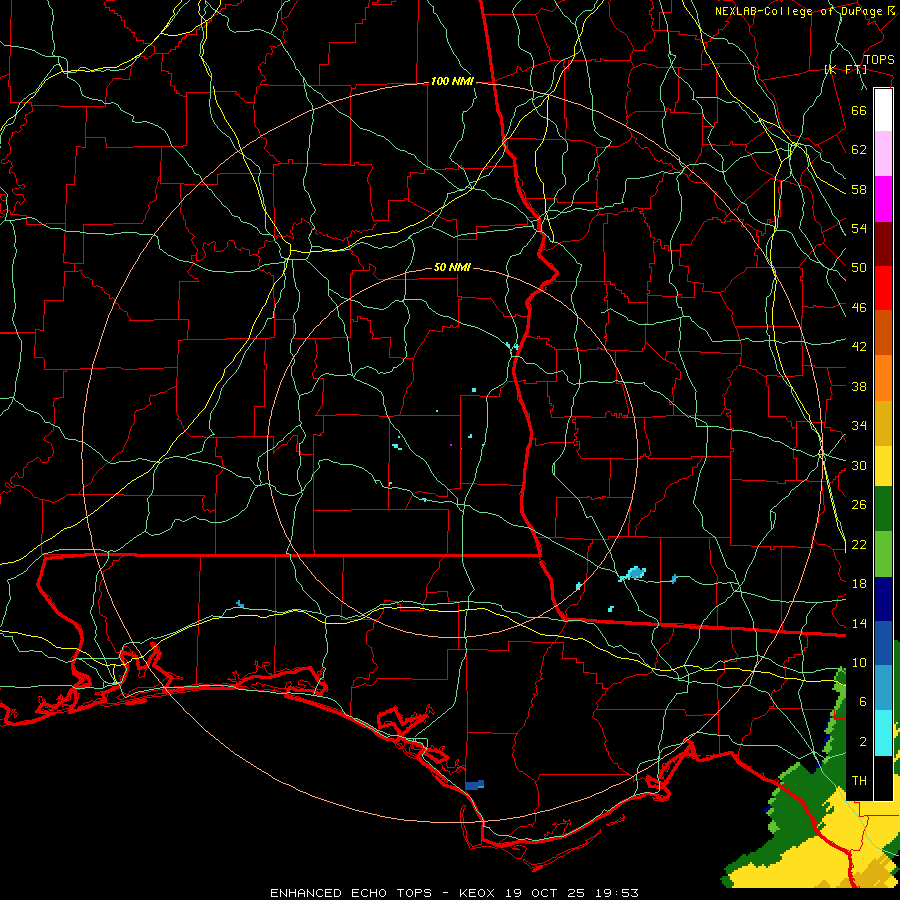Click the legend value 46
Screen dimensions: 900x900
pyautogui.click(x=859, y=308)
